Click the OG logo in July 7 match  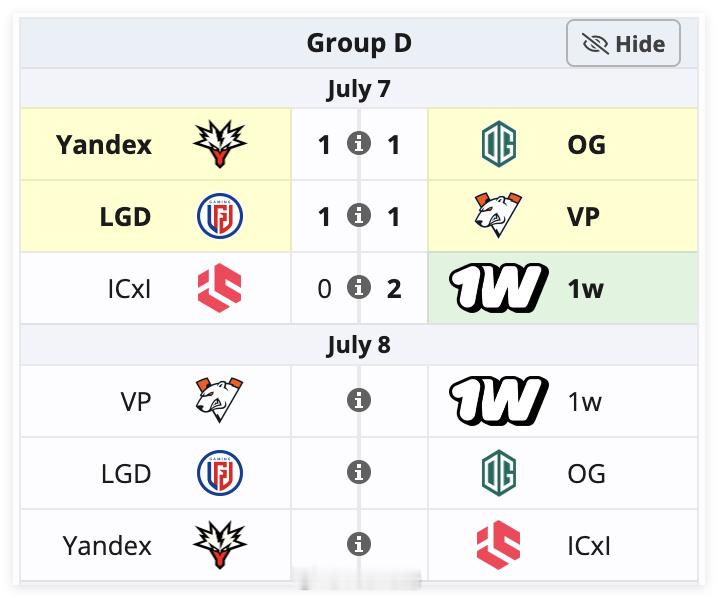499,144
